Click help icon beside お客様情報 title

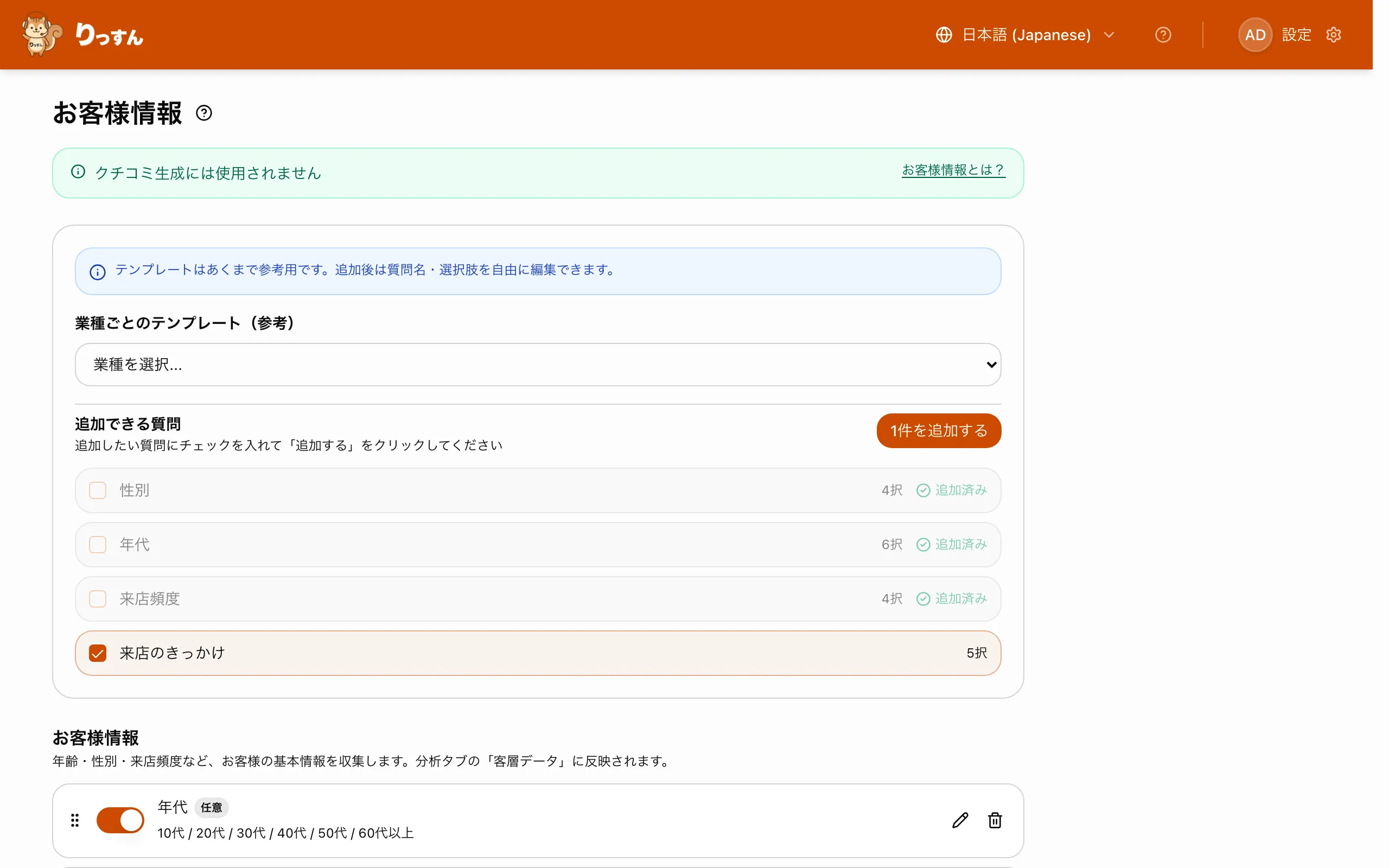pyautogui.click(x=204, y=113)
